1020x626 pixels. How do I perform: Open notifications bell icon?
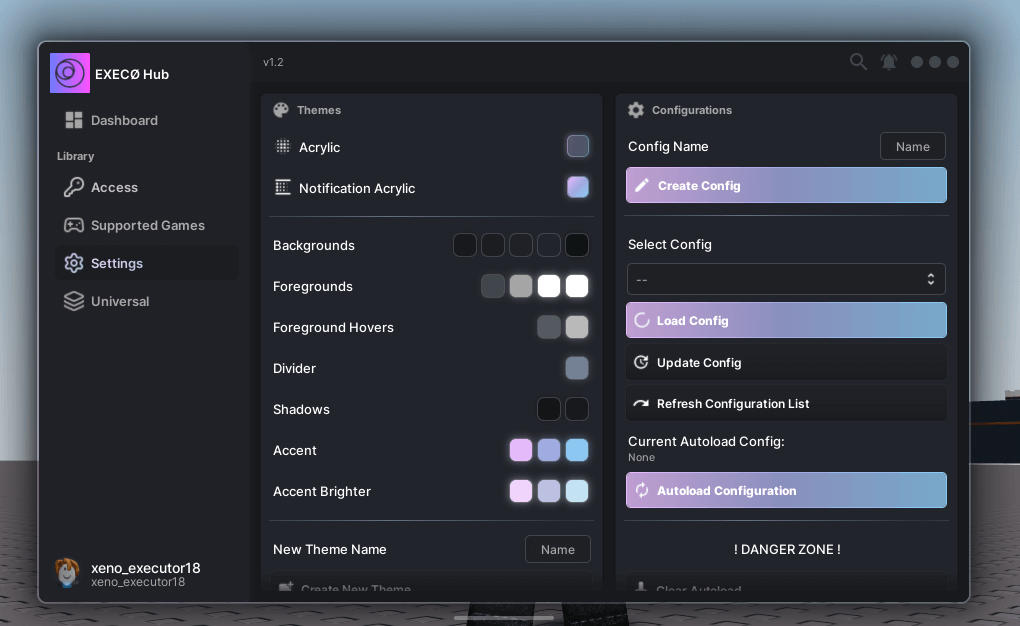889,62
